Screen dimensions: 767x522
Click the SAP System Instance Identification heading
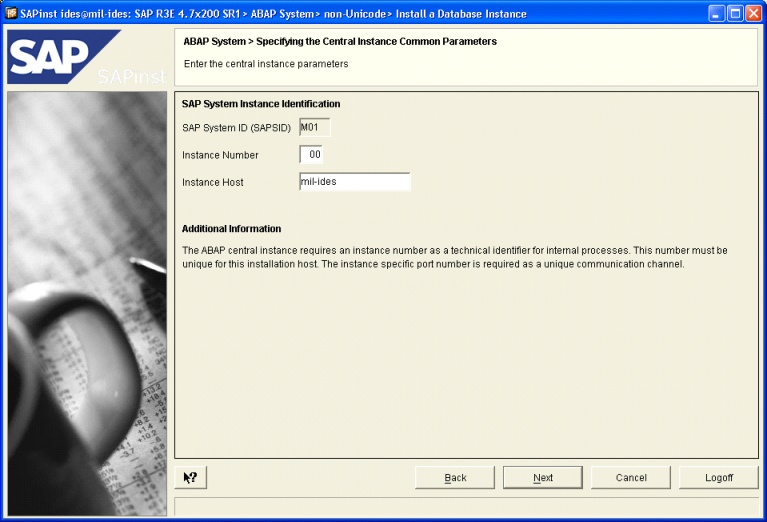[x=261, y=104]
